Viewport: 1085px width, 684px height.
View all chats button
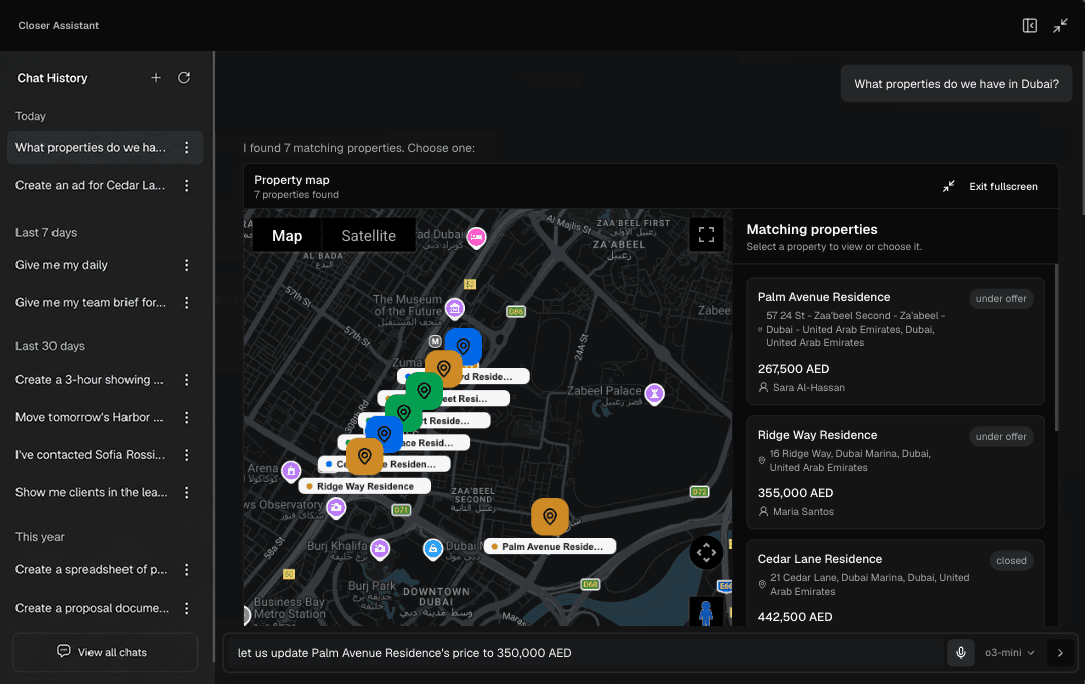point(105,652)
